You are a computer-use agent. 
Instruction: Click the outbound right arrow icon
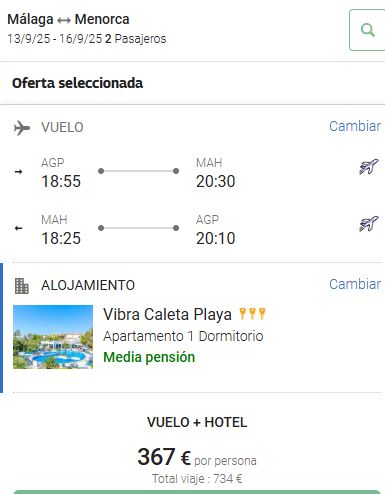pos(19,172)
